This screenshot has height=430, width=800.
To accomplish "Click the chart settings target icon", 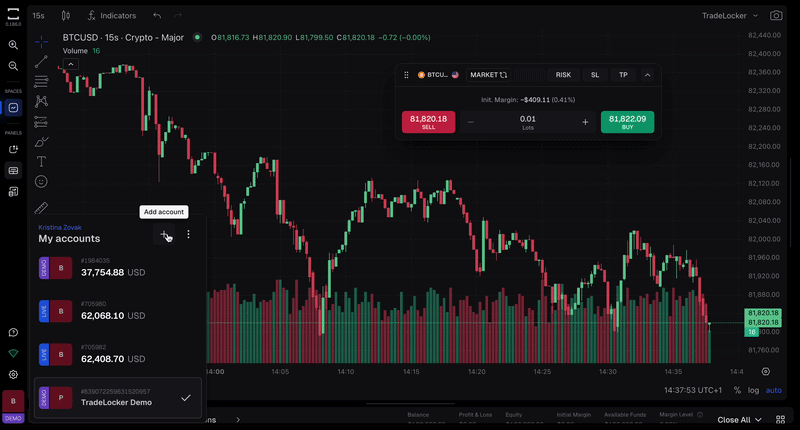I will [x=766, y=371].
